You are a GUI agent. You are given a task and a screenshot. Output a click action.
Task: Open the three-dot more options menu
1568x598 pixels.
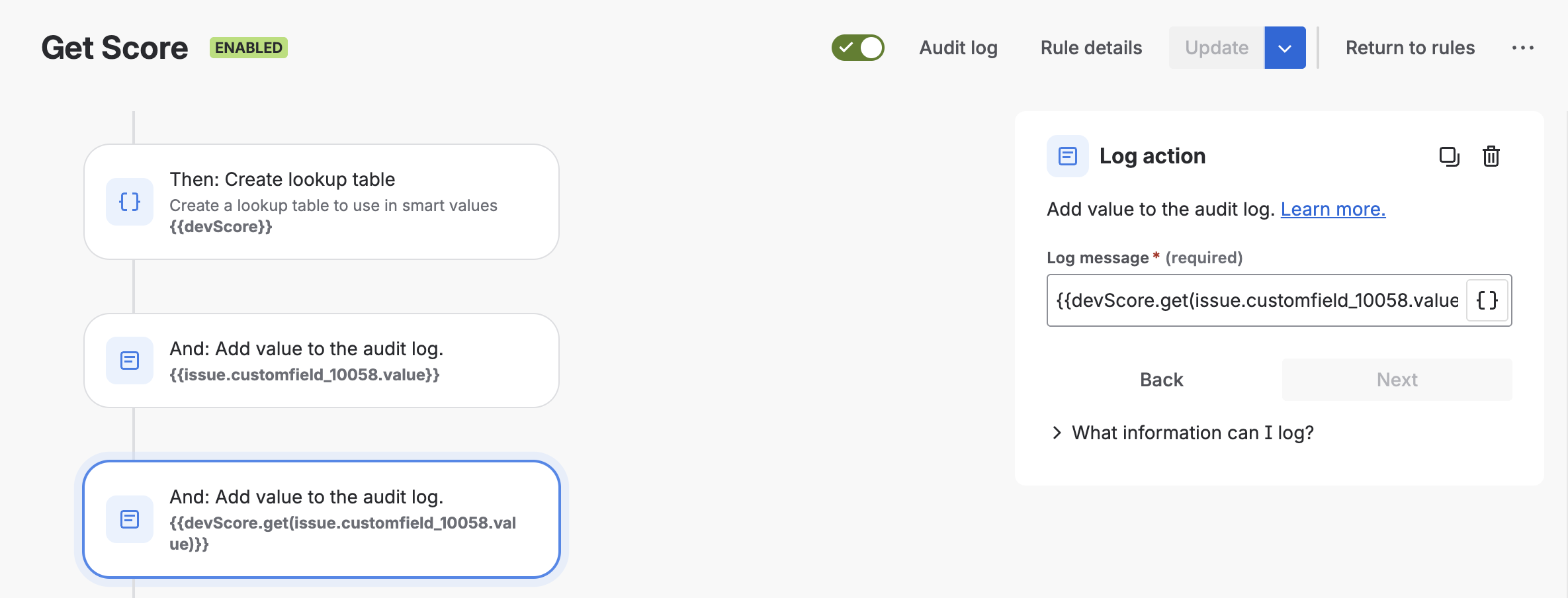click(1523, 48)
